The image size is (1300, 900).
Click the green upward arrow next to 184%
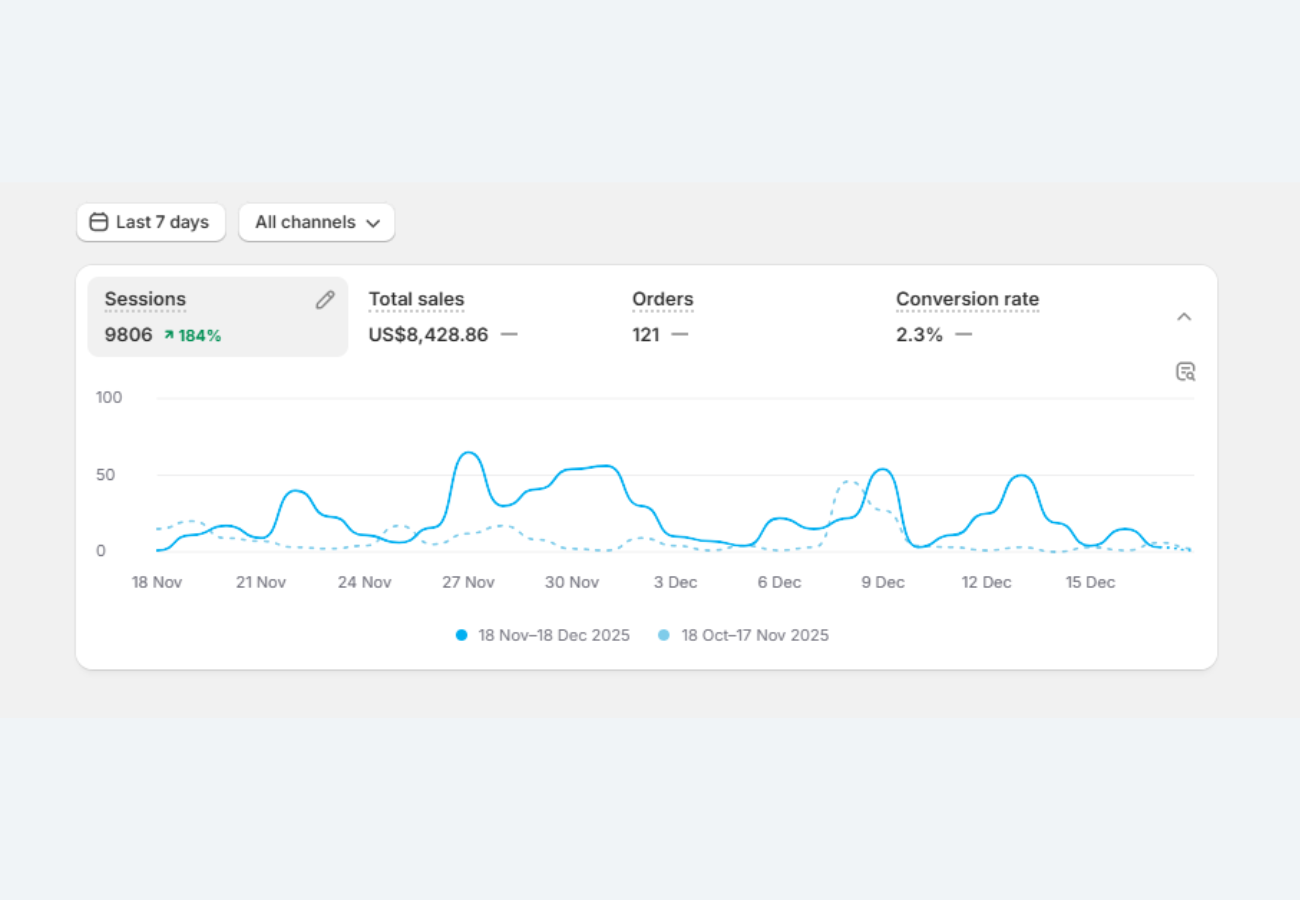point(169,336)
